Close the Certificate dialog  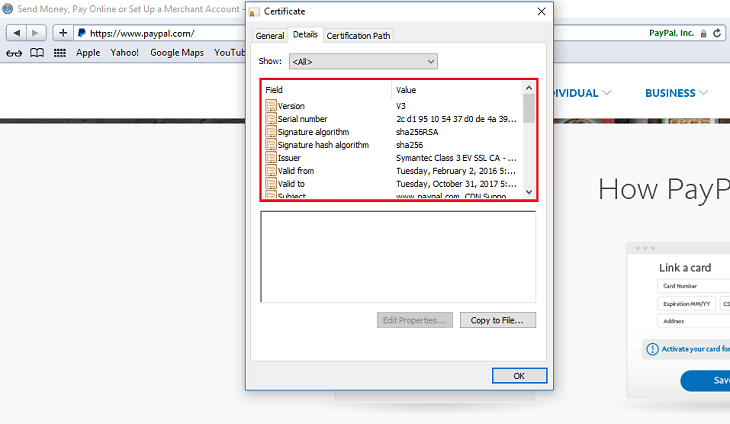541,12
